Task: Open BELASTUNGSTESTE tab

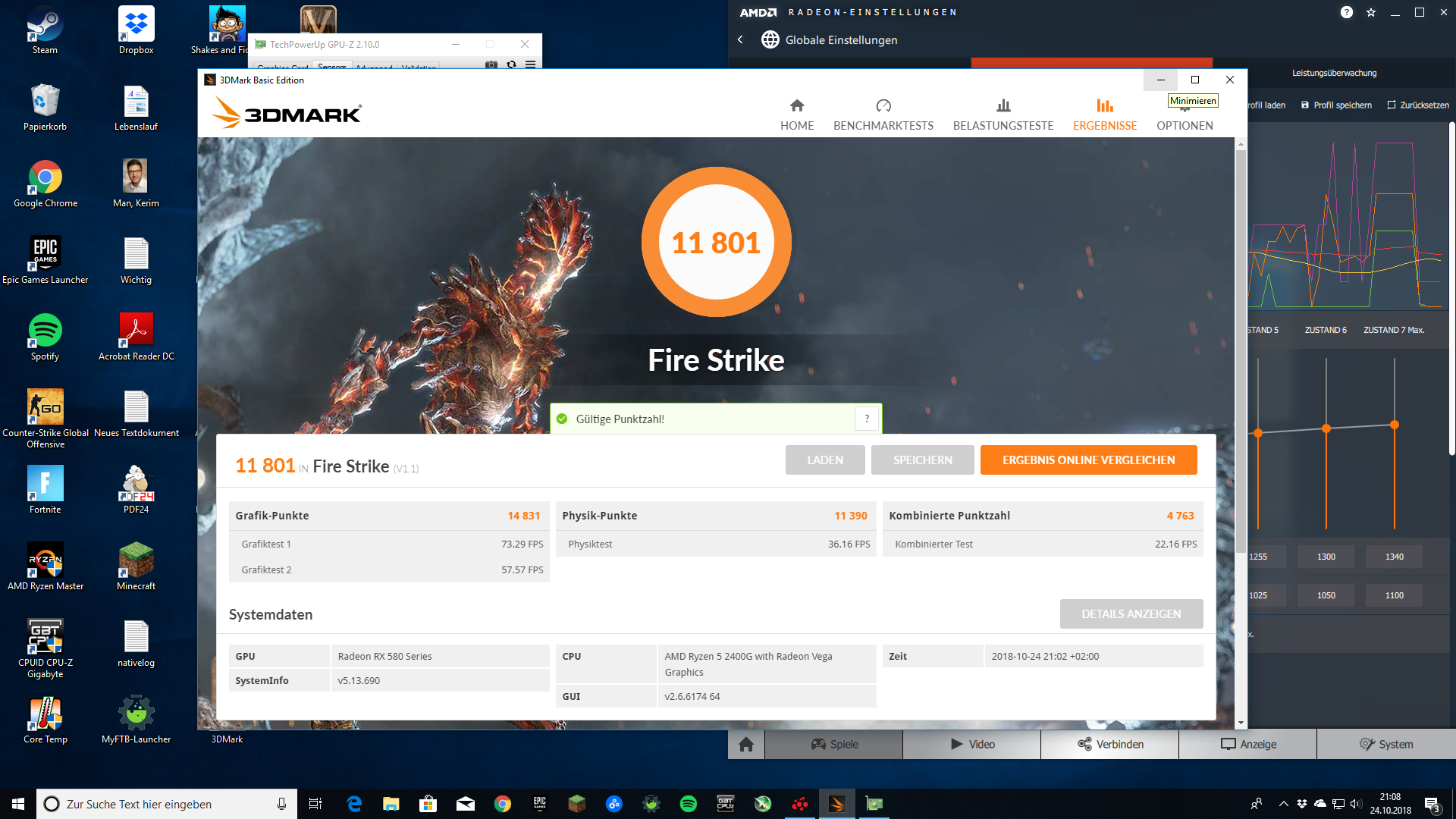Action: 1003,115
